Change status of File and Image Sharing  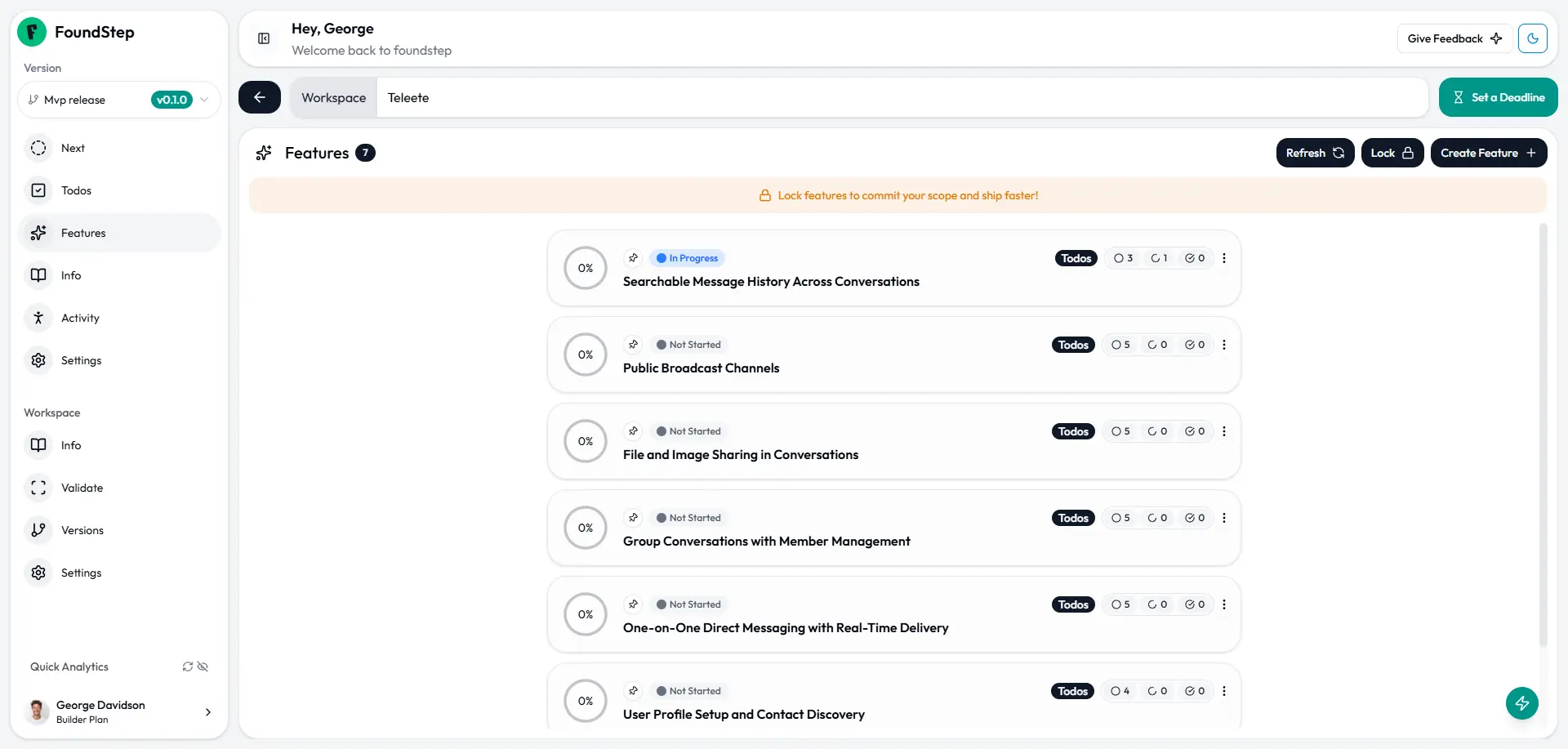(688, 431)
